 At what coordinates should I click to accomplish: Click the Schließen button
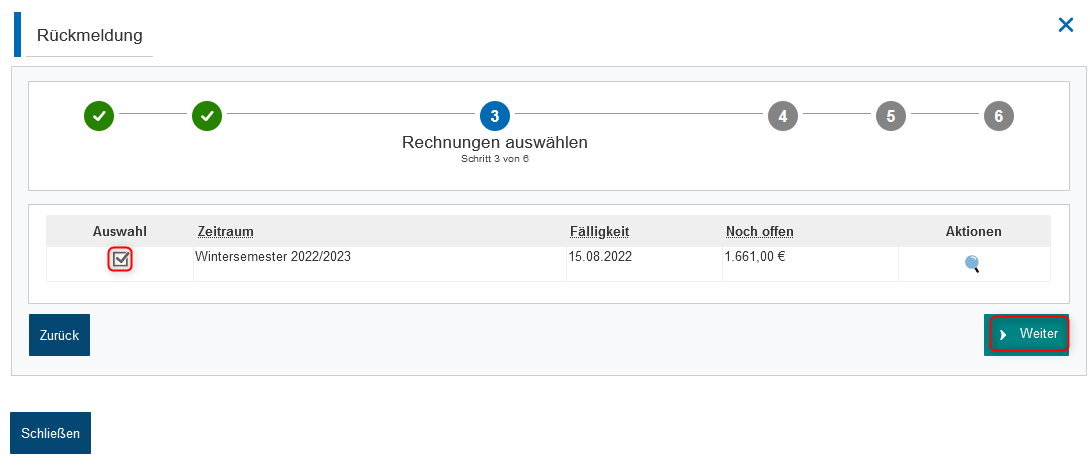click(x=50, y=433)
